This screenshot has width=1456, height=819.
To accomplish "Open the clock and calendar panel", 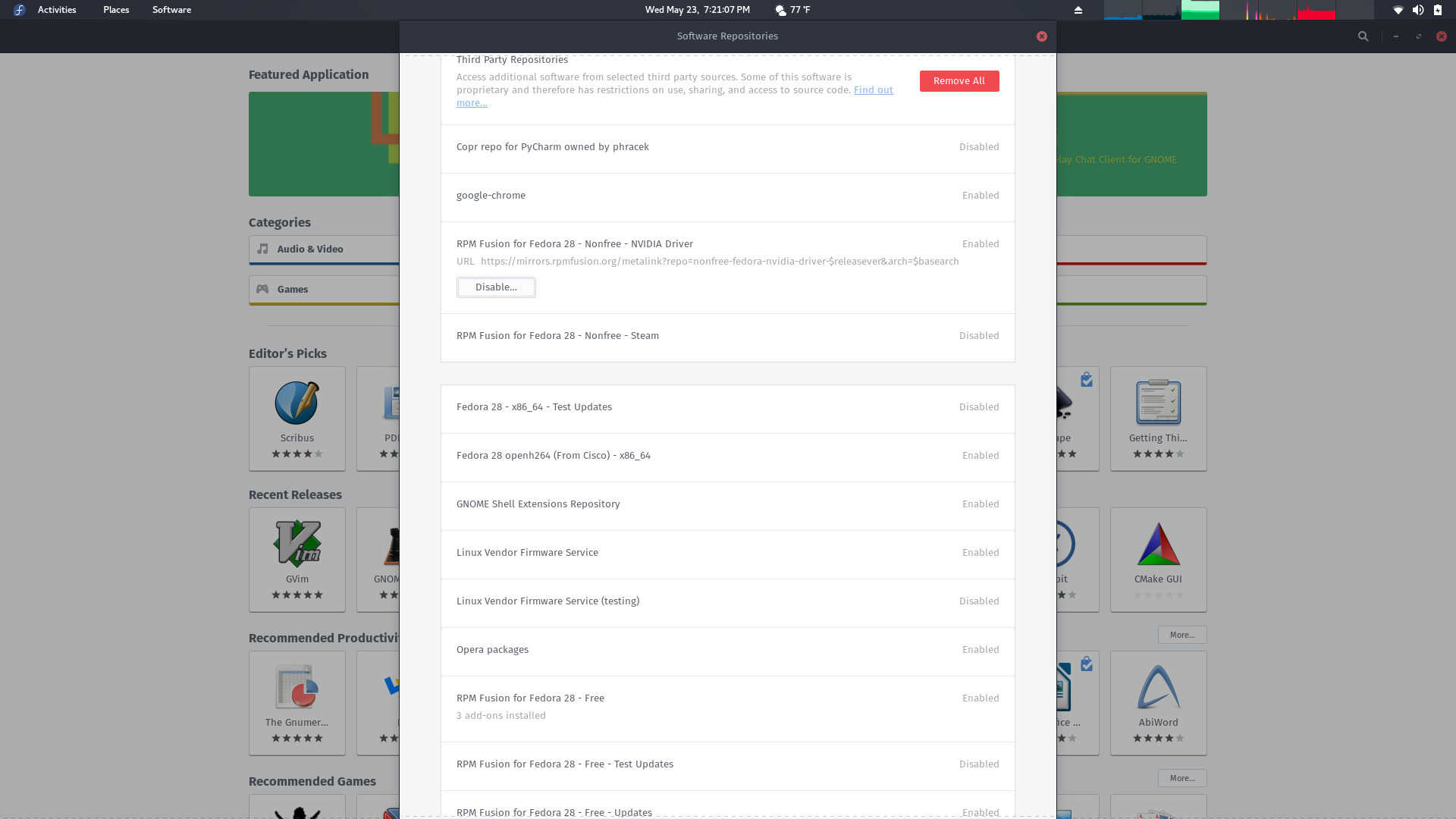I will (697, 10).
